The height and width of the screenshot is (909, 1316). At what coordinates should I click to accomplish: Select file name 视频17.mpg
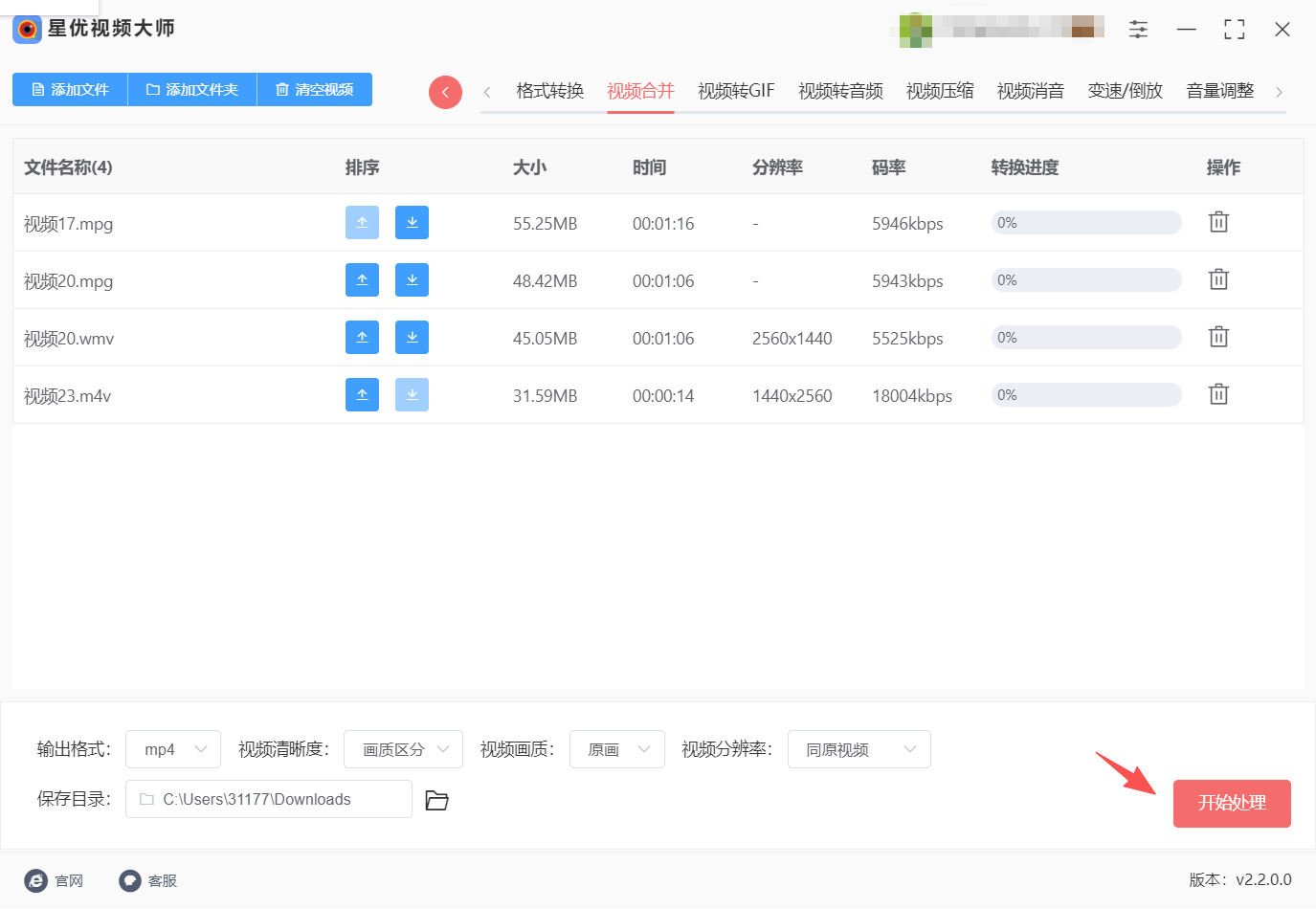[x=68, y=224]
